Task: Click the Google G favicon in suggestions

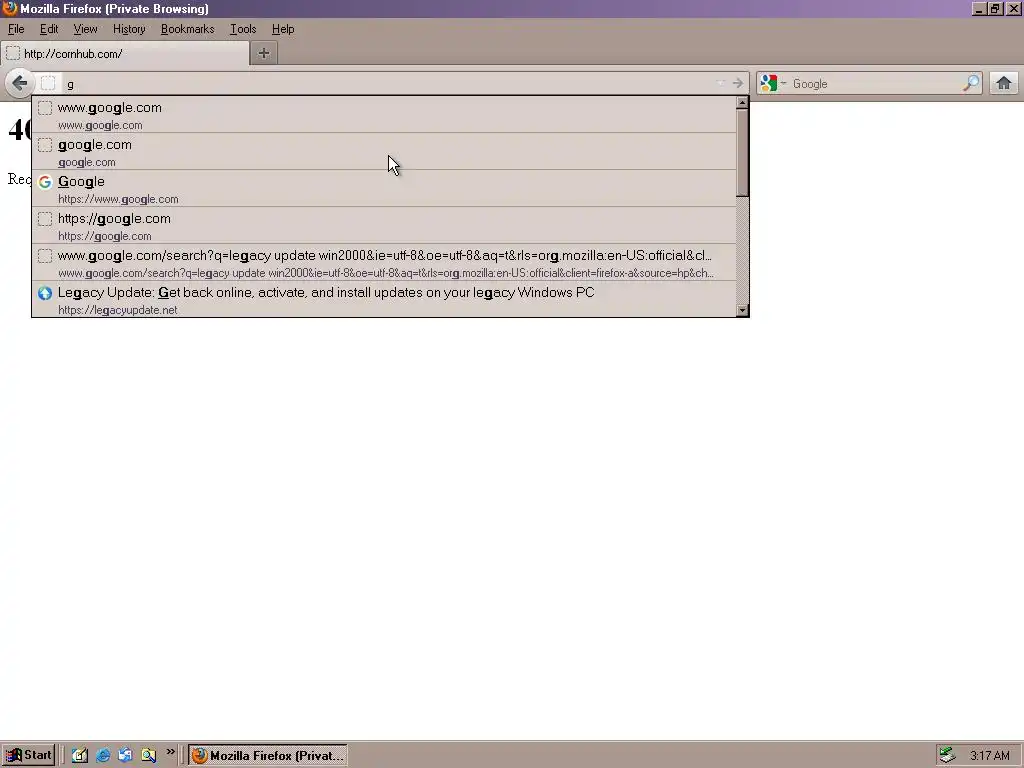Action: tap(44, 182)
